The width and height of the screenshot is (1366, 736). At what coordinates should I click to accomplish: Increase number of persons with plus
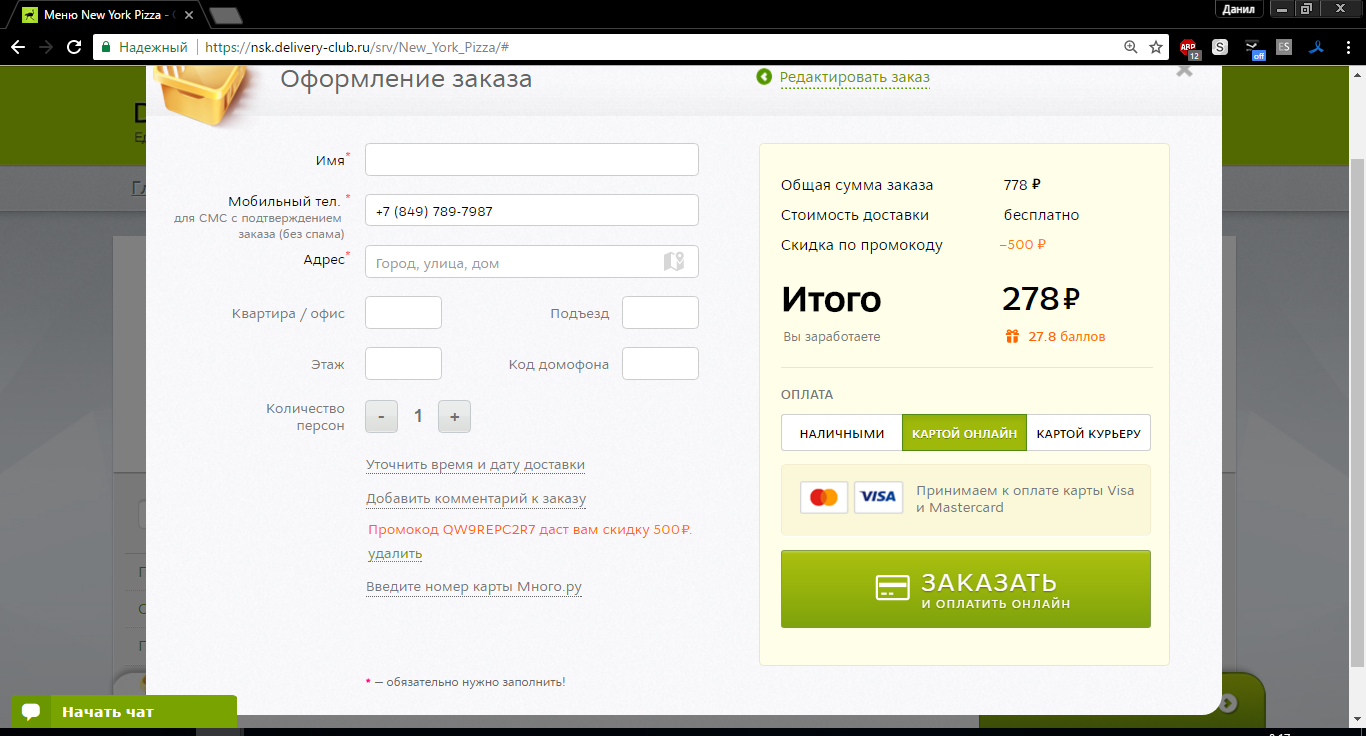pyautogui.click(x=454, y=417)
